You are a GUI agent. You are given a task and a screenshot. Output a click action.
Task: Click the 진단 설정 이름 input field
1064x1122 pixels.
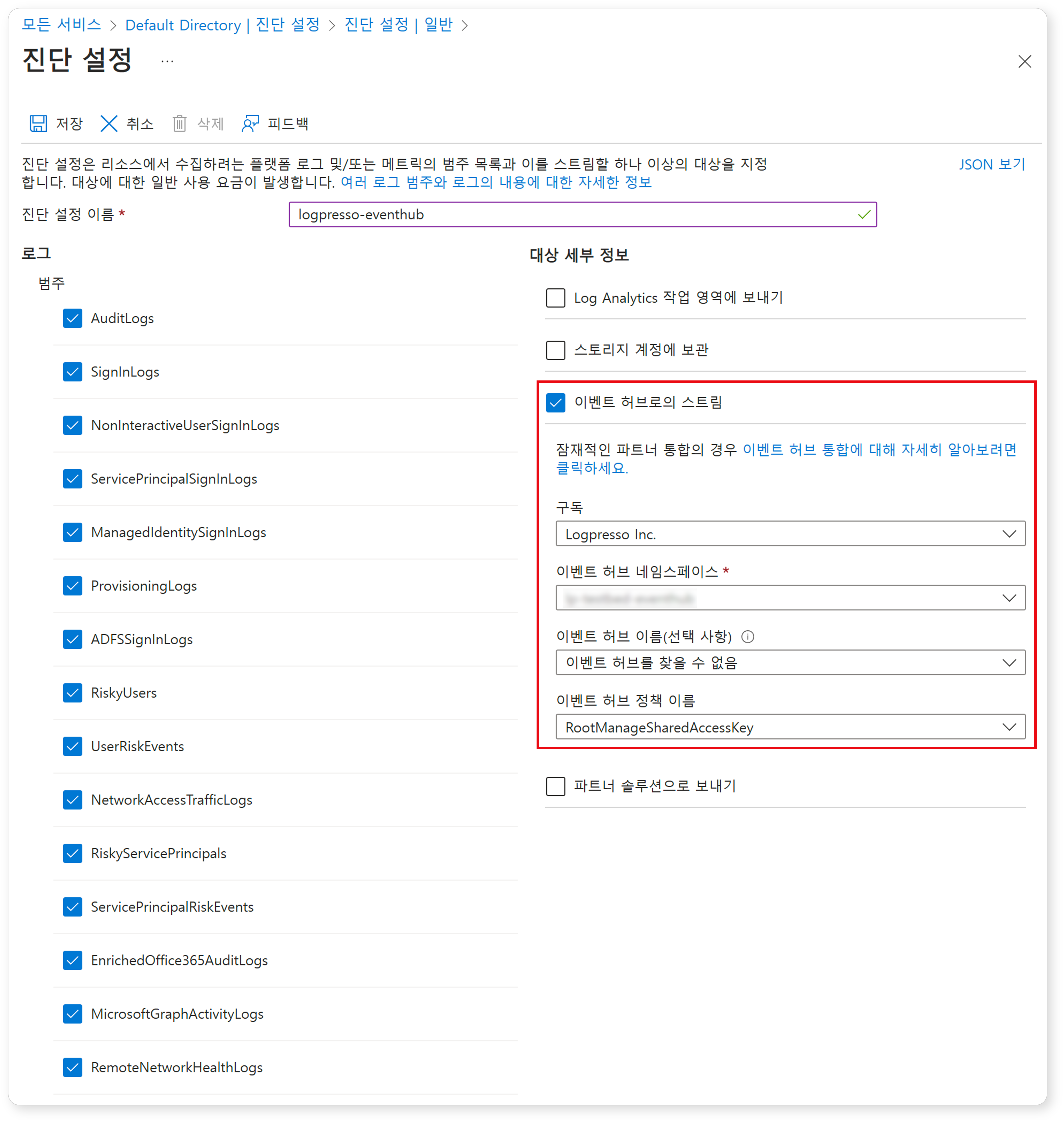click(583, 214)
